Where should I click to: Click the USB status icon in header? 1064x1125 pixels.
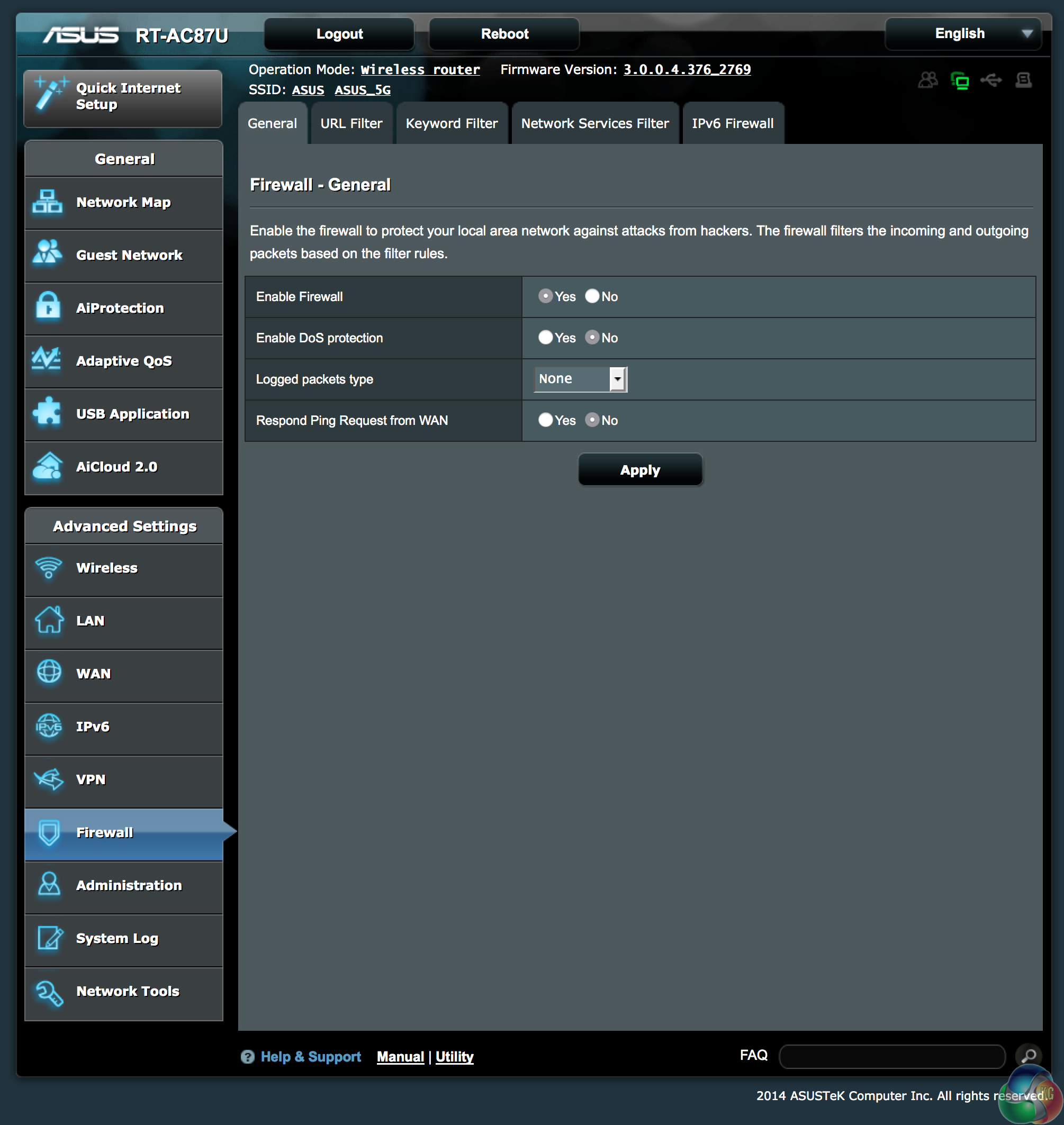991,80
